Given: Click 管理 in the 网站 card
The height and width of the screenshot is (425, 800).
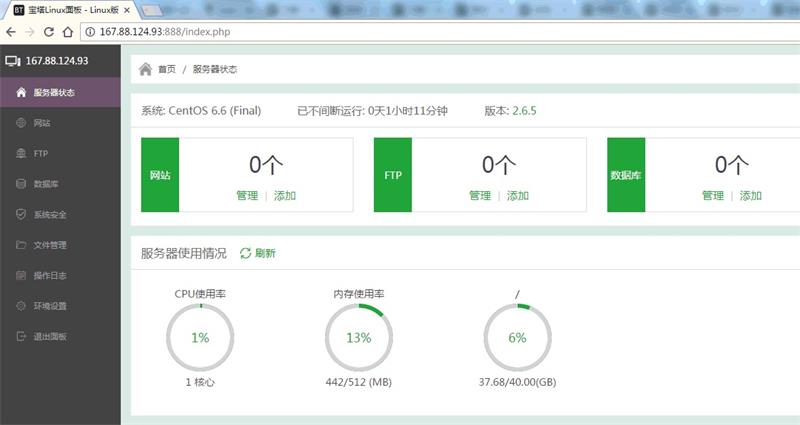Looking at the screenshot, I should pyautogui.click(x=247, y=195).
